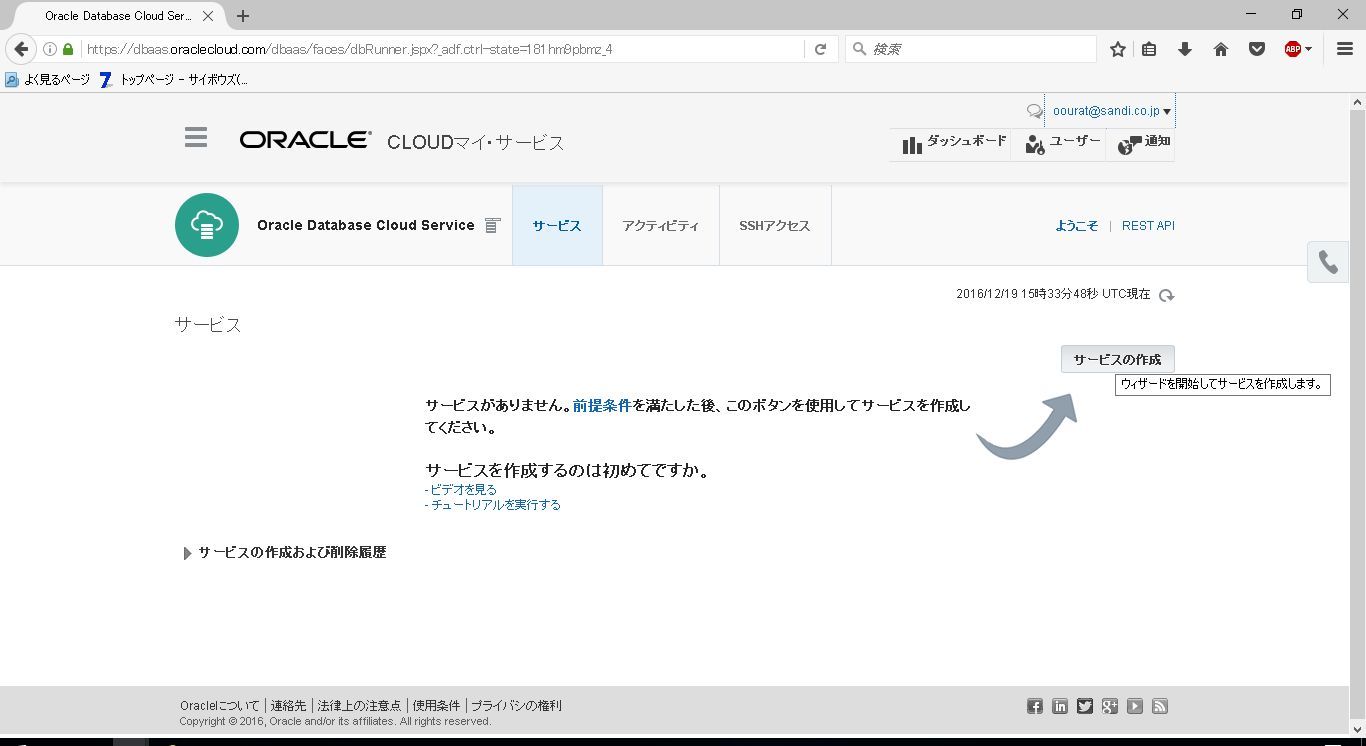Go to ユーザー user management
Viewport: 1366px width, 746px height.
[x=1061, y=144]
